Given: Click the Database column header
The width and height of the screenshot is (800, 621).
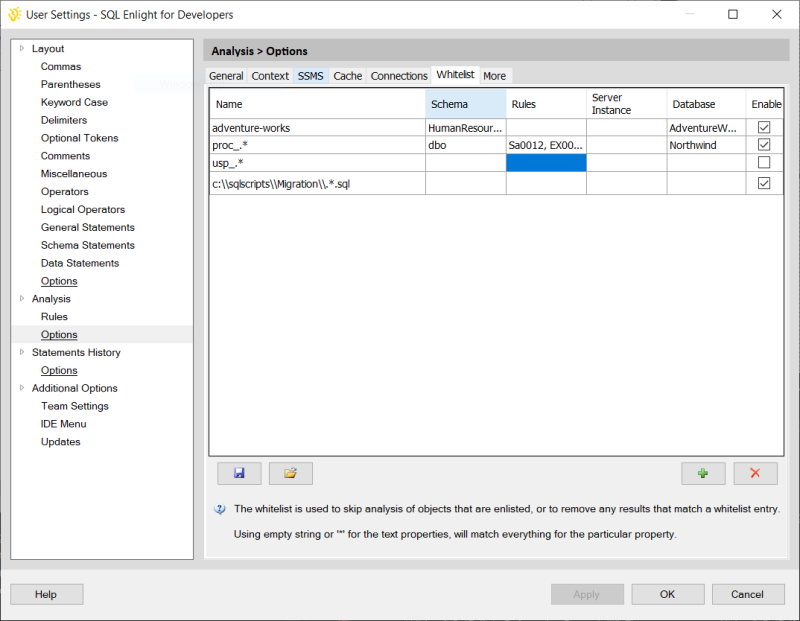Looking at the screenshot, I should coord(706,104).
